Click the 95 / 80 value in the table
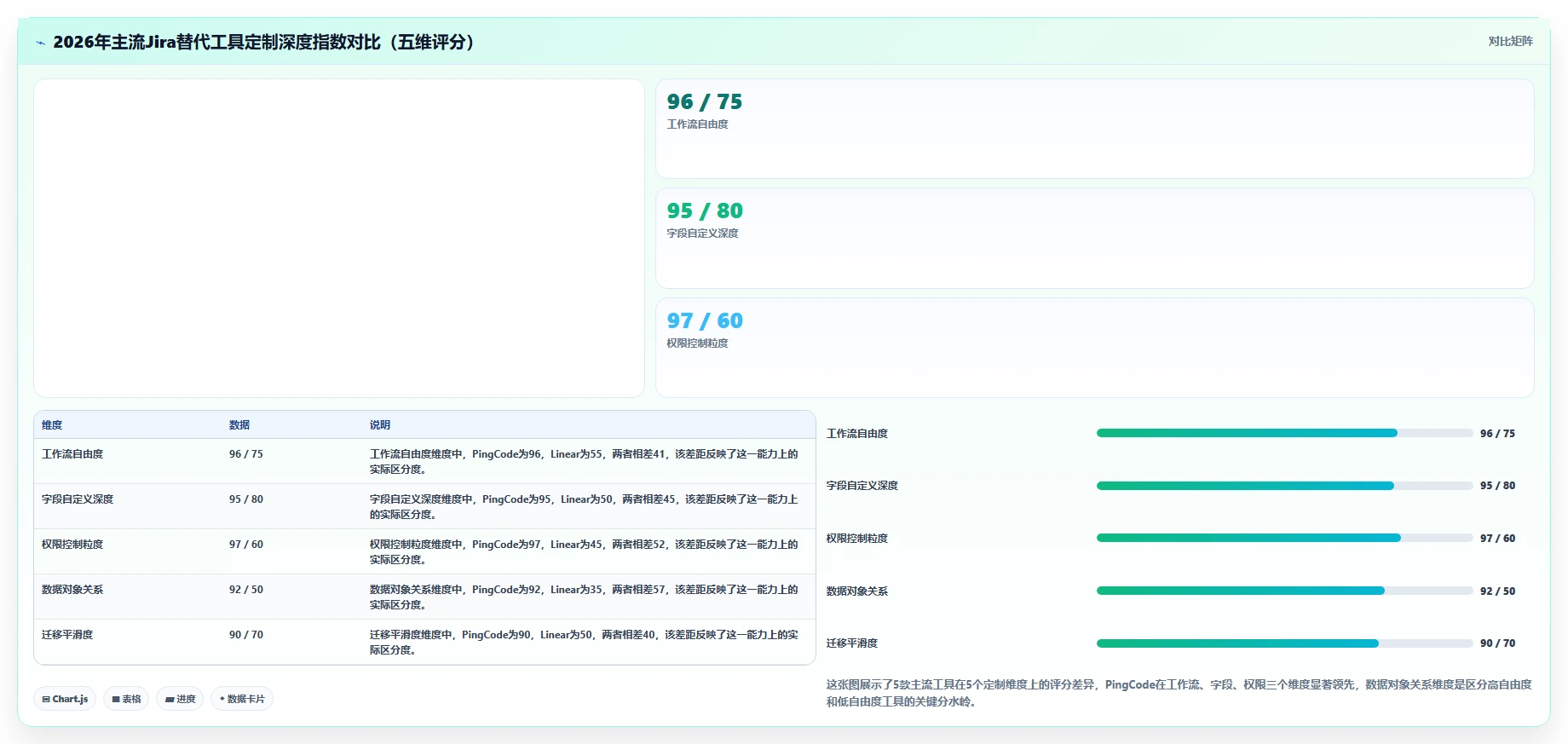The width and height of the screenshot is (1568, 744). pos(246,499)
